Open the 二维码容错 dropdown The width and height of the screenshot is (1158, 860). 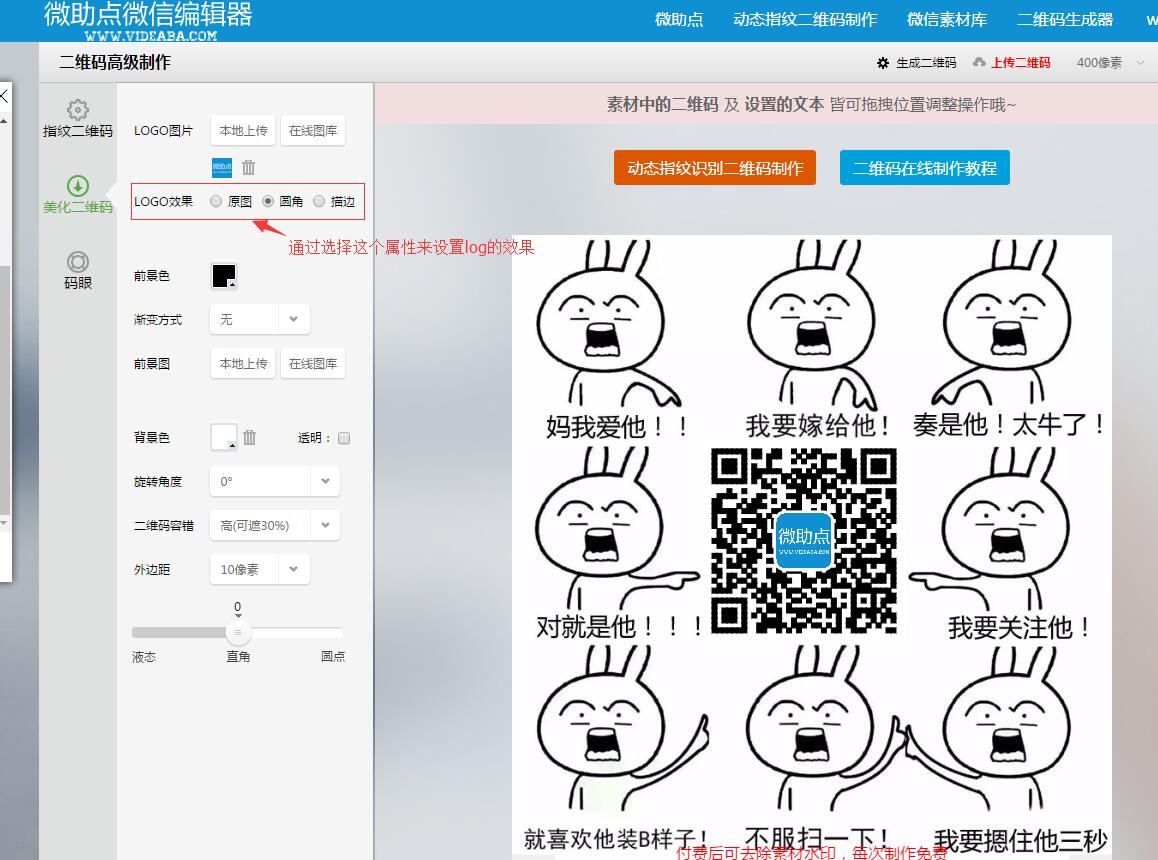[275, 525]
